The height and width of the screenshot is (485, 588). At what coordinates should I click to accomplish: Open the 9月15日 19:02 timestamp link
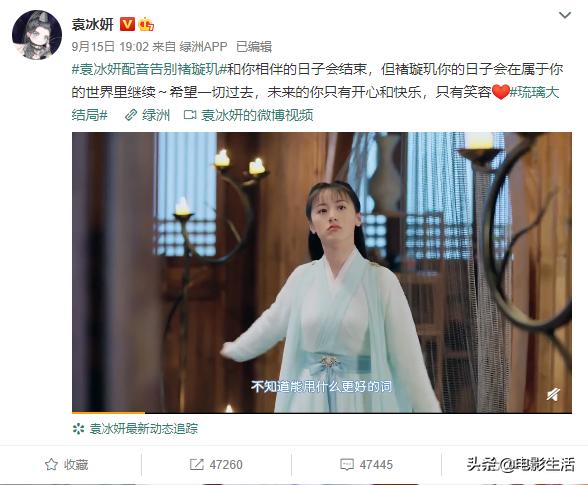tap(110, 47)
